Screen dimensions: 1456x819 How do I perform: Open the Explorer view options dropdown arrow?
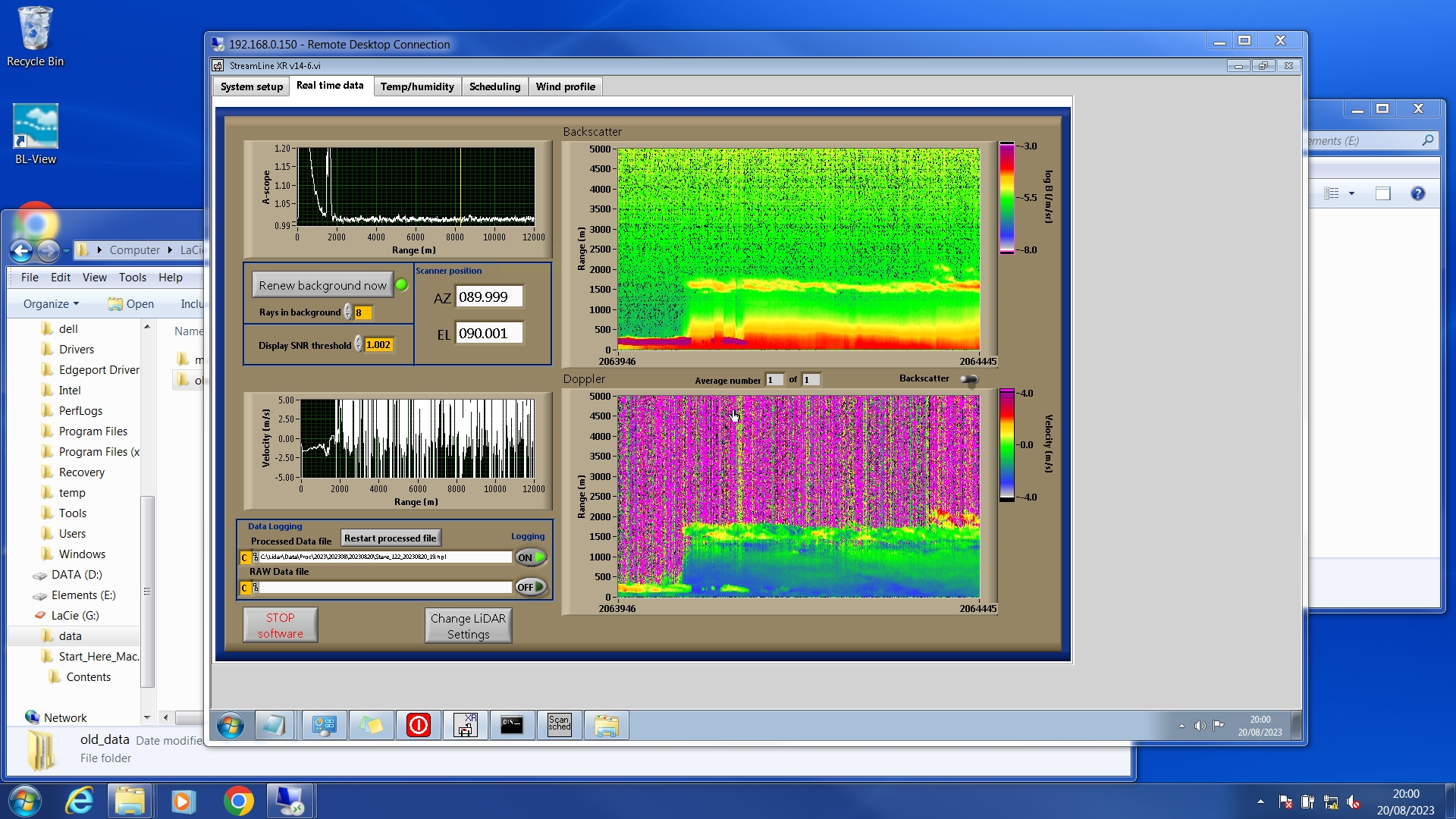pyautogui.click(x=1351, y=193)
